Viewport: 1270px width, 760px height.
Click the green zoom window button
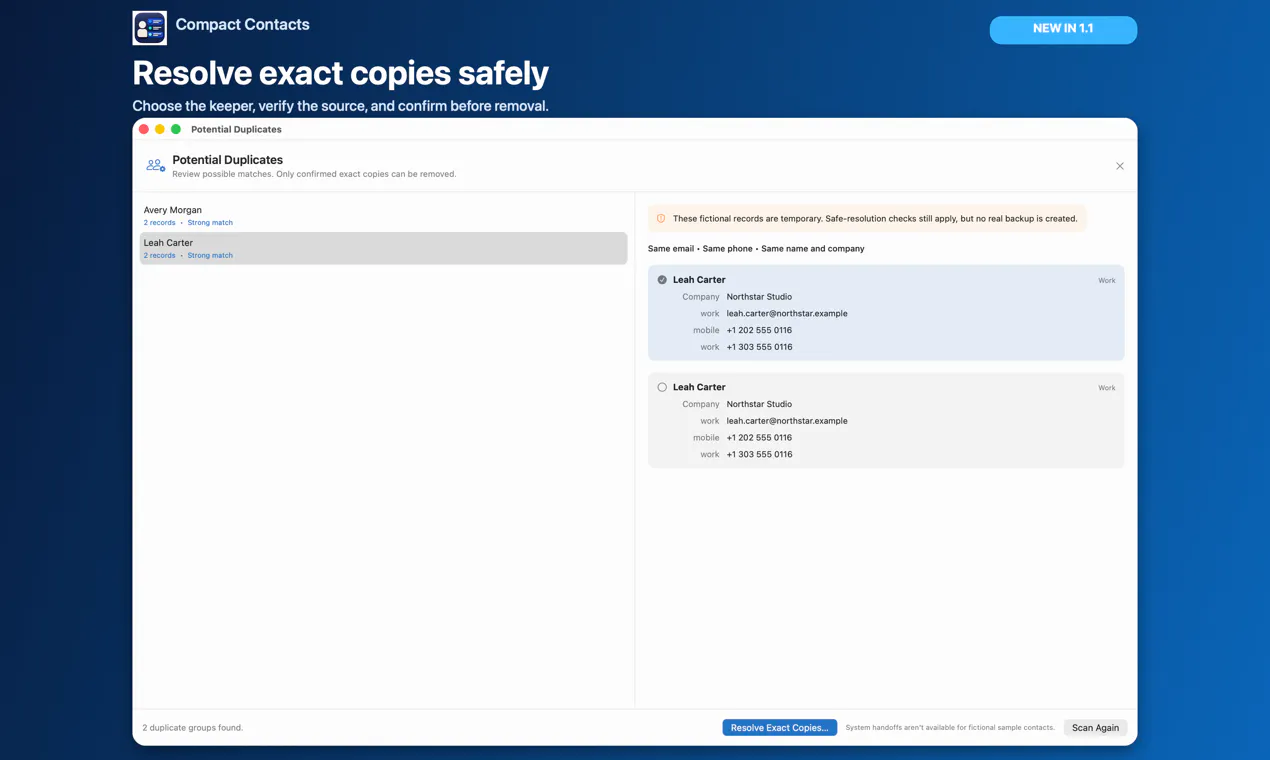176,129
